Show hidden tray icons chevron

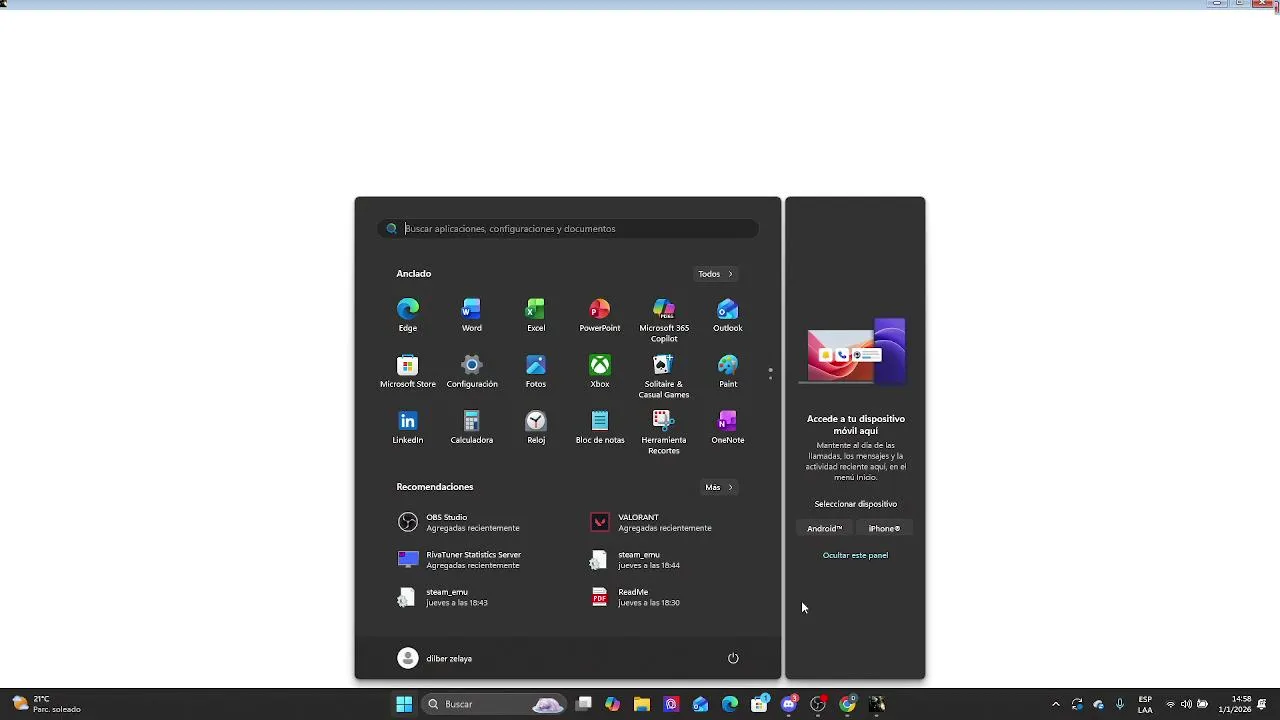(x=1055, y=704)
